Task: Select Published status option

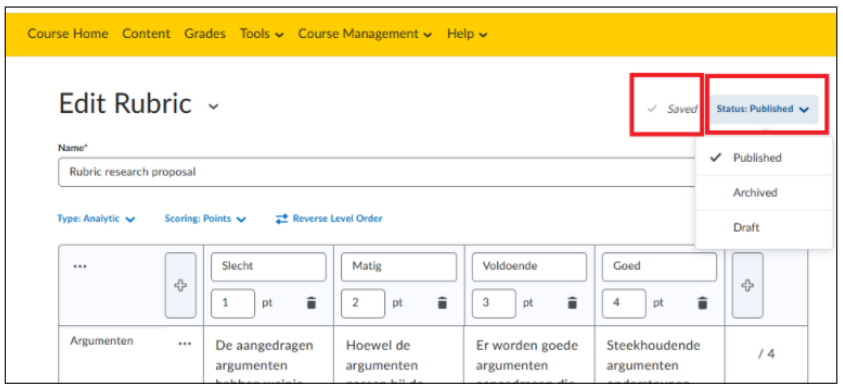Action: pos(764,157)
